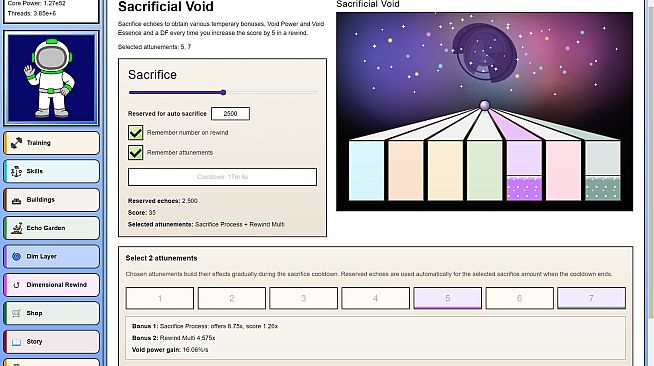Click the light blue void column
Viewport: 654px width, 366px height.
(x=366, y=170)
